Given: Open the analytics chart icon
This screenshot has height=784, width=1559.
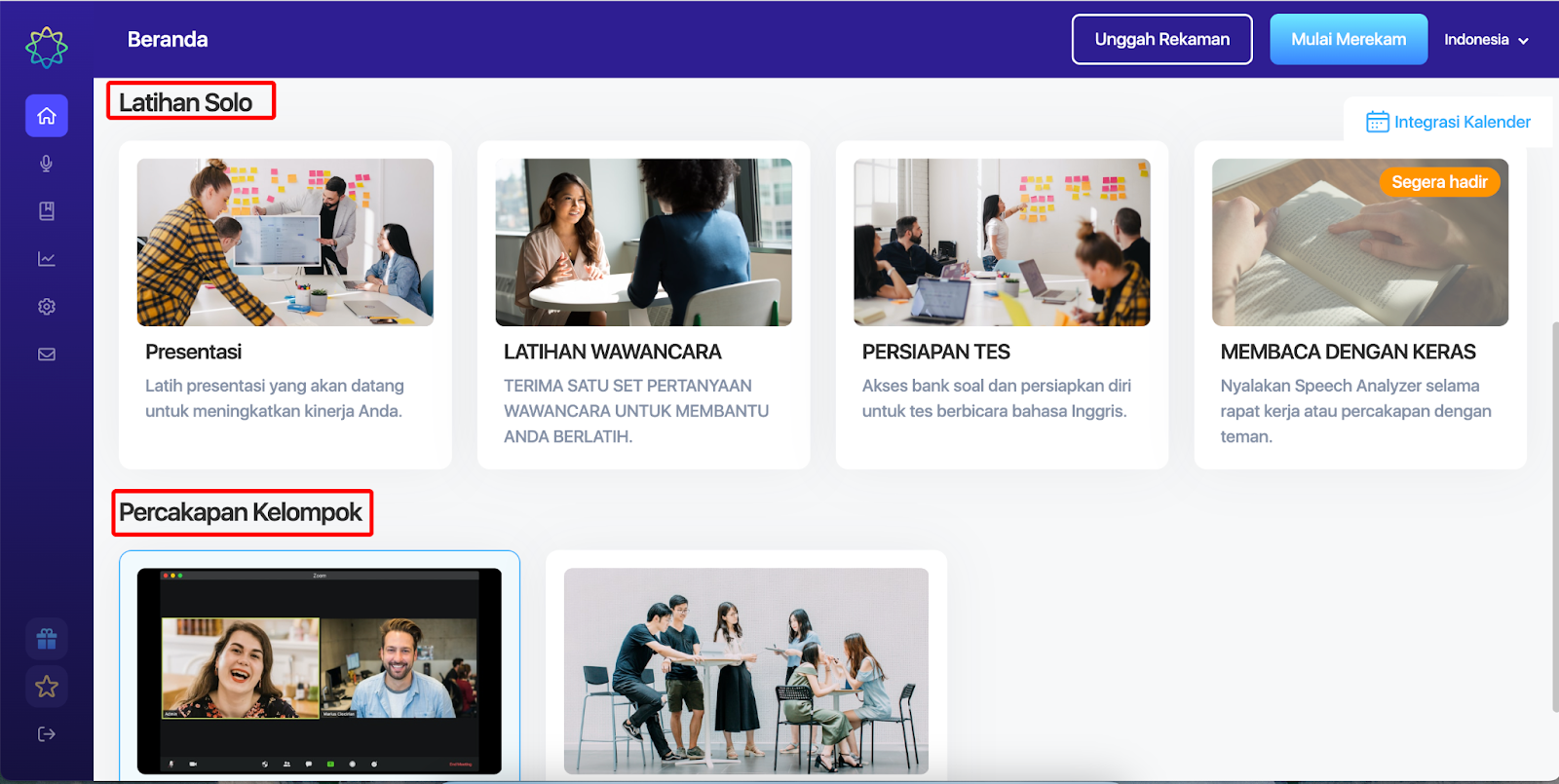Looking at the screenshot, I should coord(47,259).
